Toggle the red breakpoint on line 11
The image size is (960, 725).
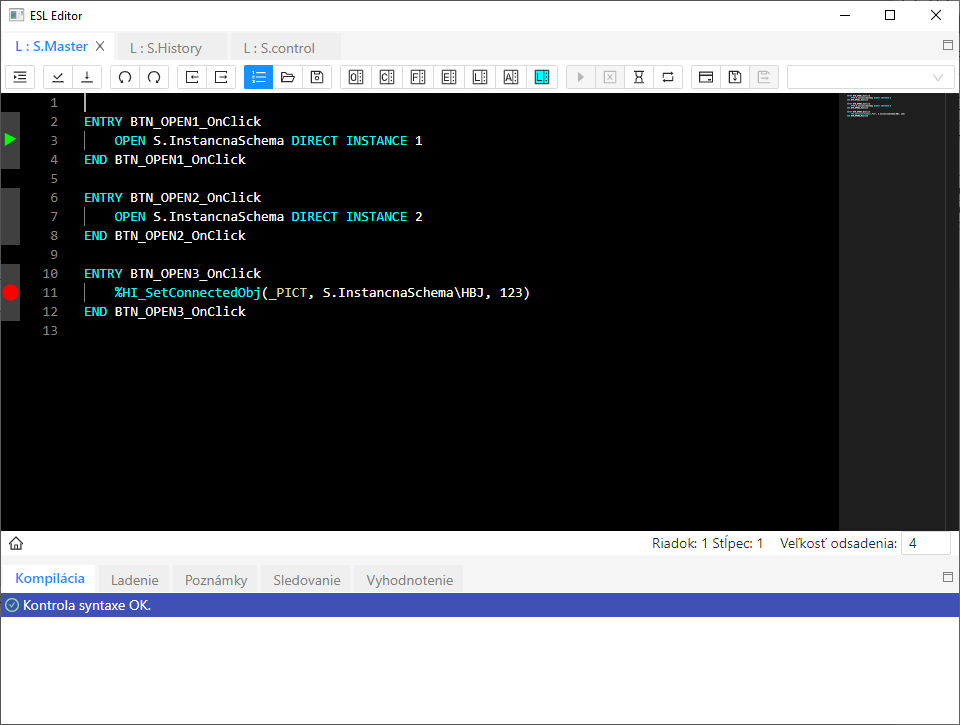pyautogui.click(x=10, y=293)
